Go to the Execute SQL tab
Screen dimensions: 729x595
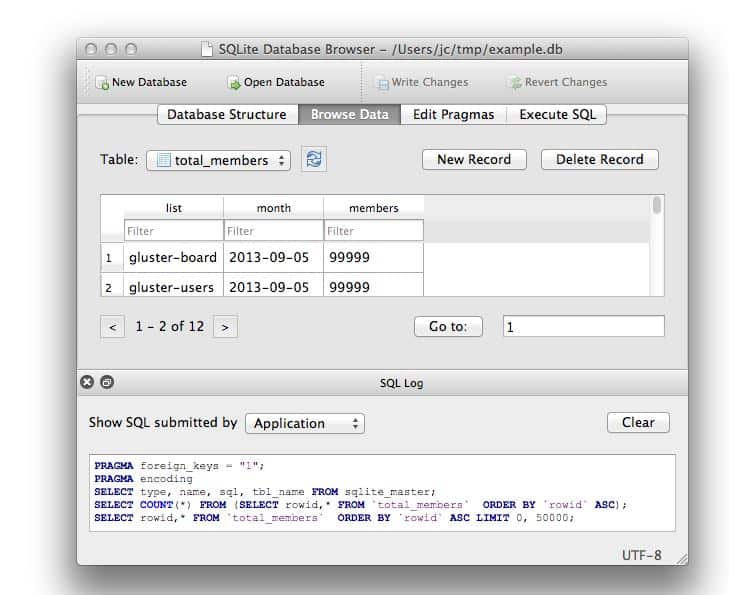pyautogui.click(x=557, y=115)
